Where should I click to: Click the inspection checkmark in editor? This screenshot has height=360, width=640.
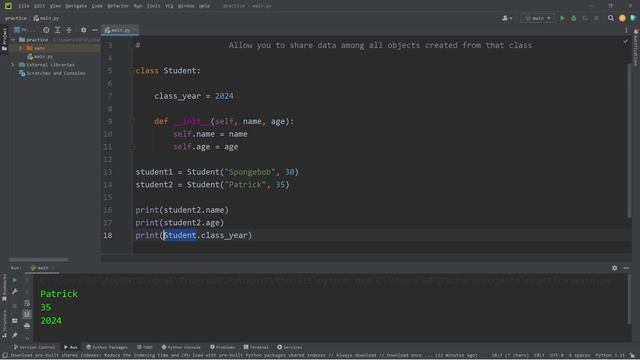(626, 41)
